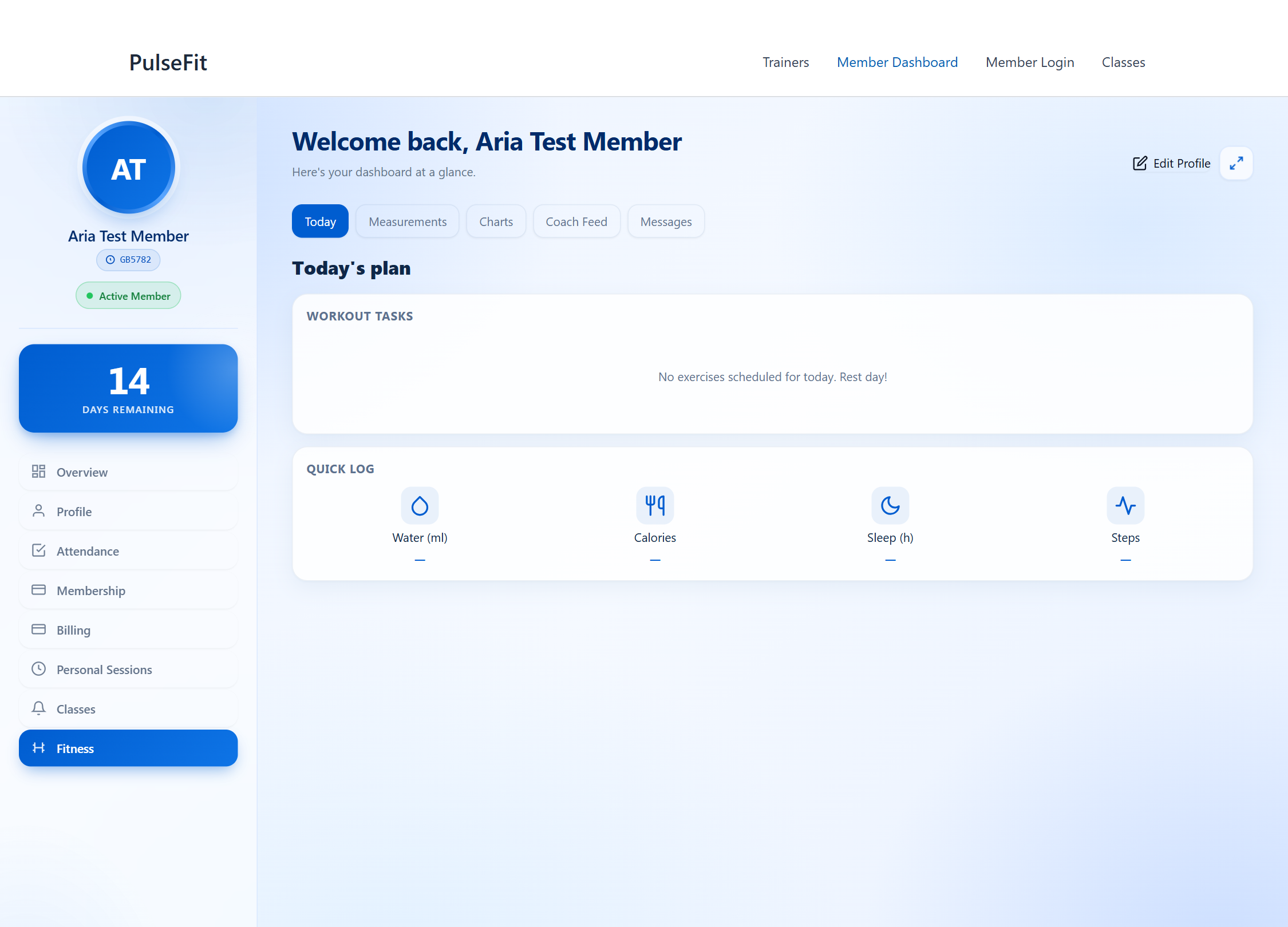Click the Attendance checkbox icon in sidebar
The width and height of the screenshot is (1288, 927).
click(38, 550)
